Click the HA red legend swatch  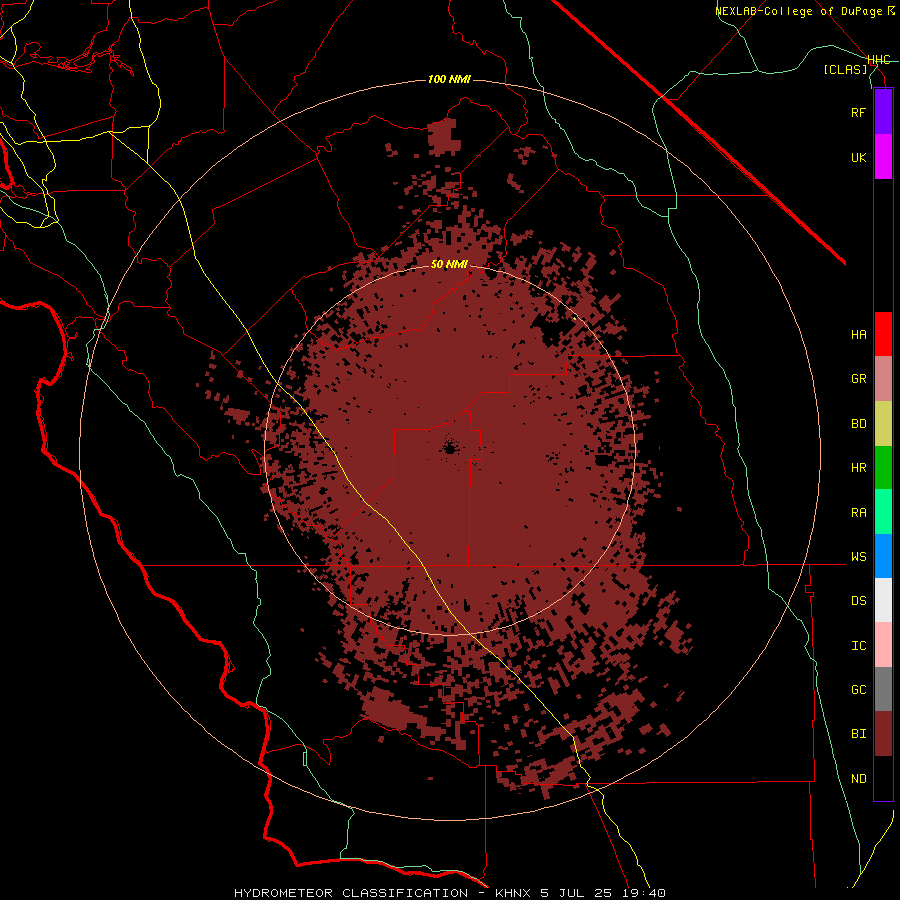[883, 334]
